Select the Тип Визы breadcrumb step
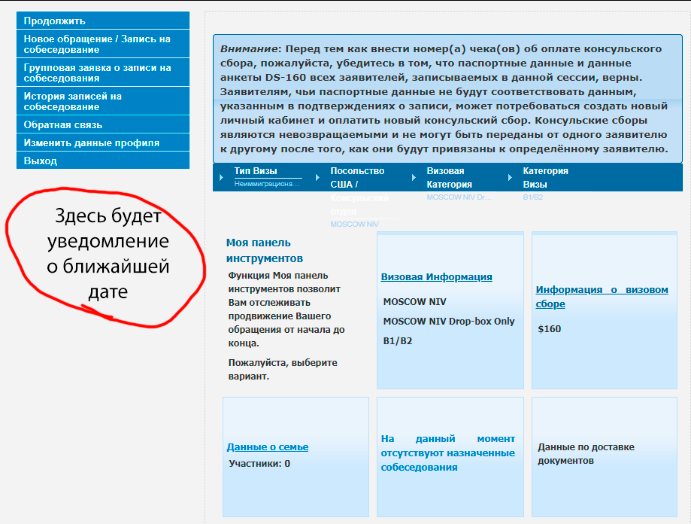The width and height of the screenshot is (691, 524). point(256,171)
